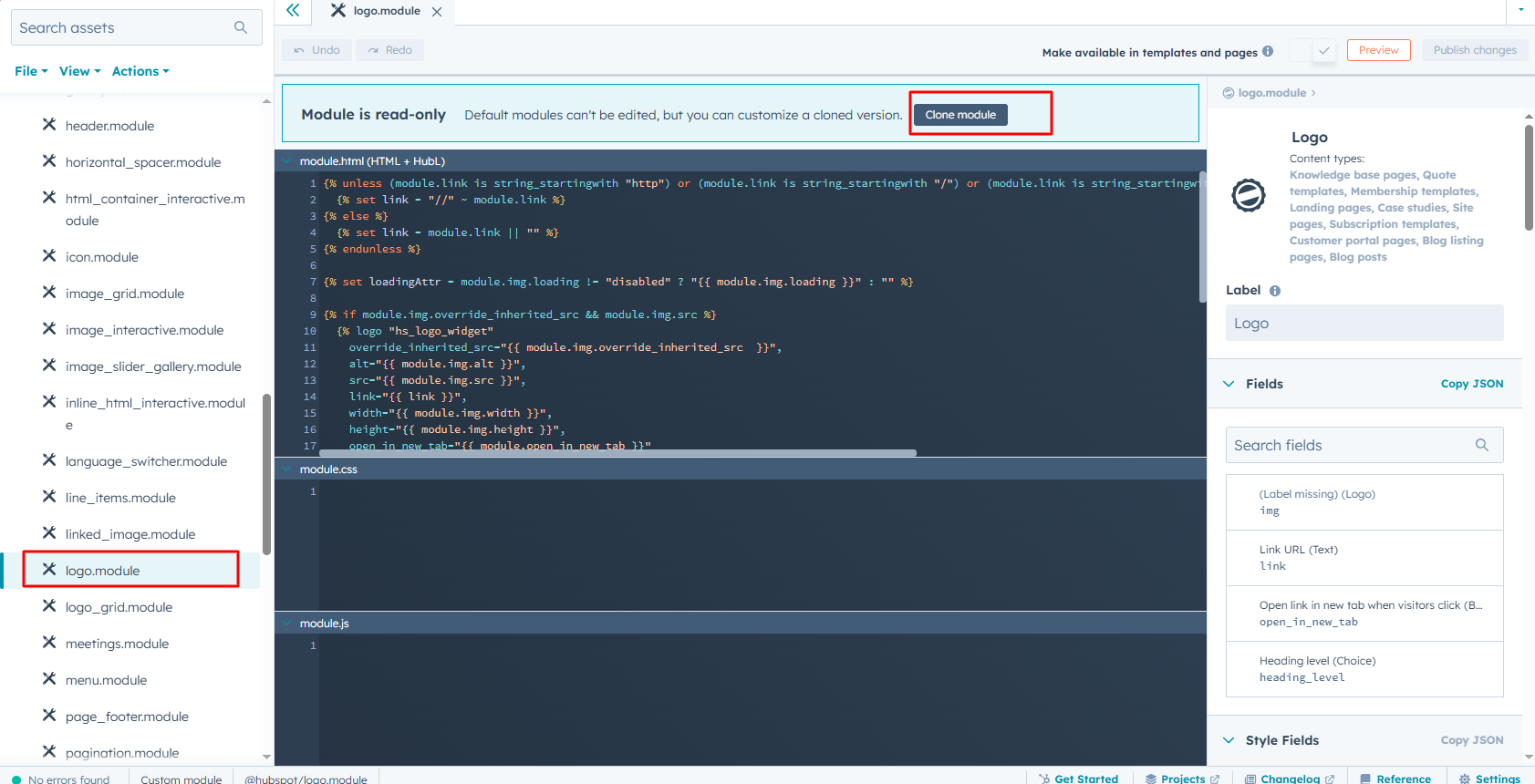Open the open_in_new_tab field row

click(x=1364, y=614)
